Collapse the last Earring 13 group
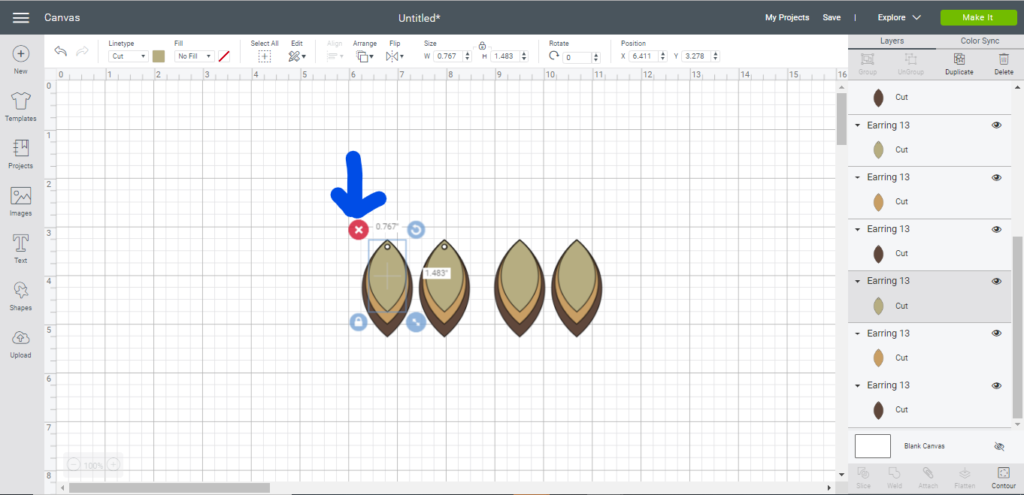Image resolution: width=1024 pixels, height=495 pixels. pyautogui.click(x=857, y=385)
